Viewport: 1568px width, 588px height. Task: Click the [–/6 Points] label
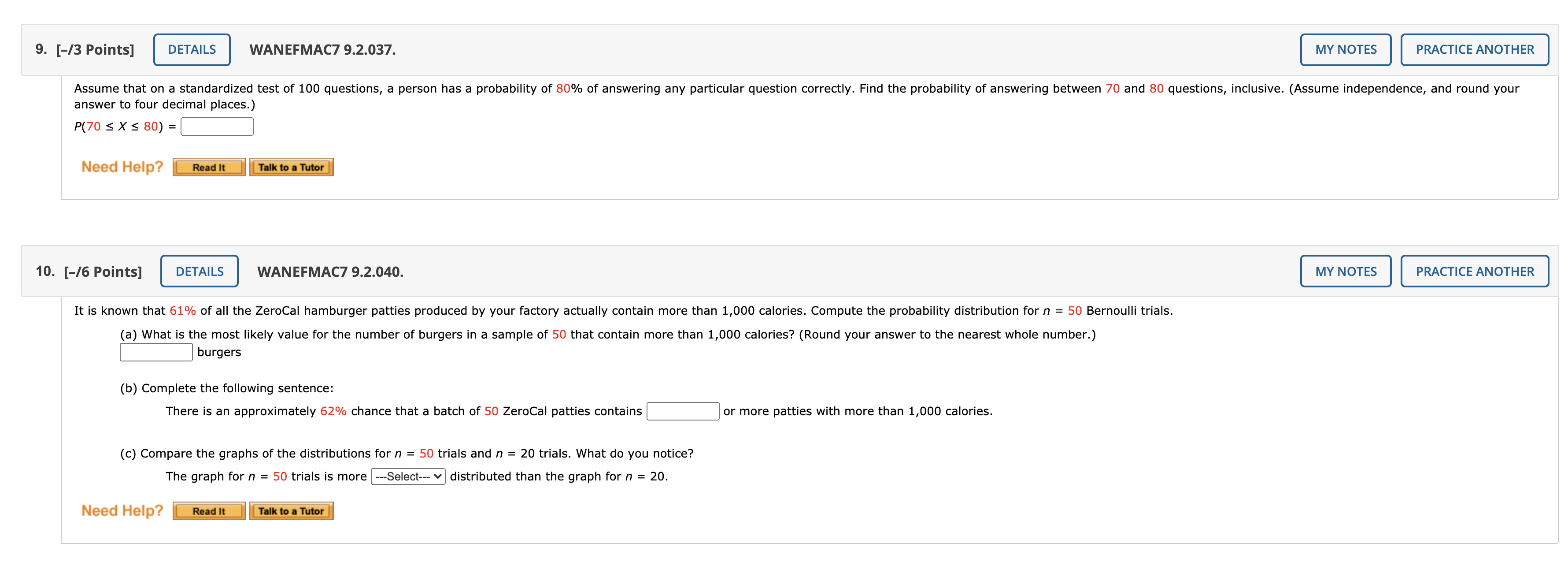click(103, 272)
